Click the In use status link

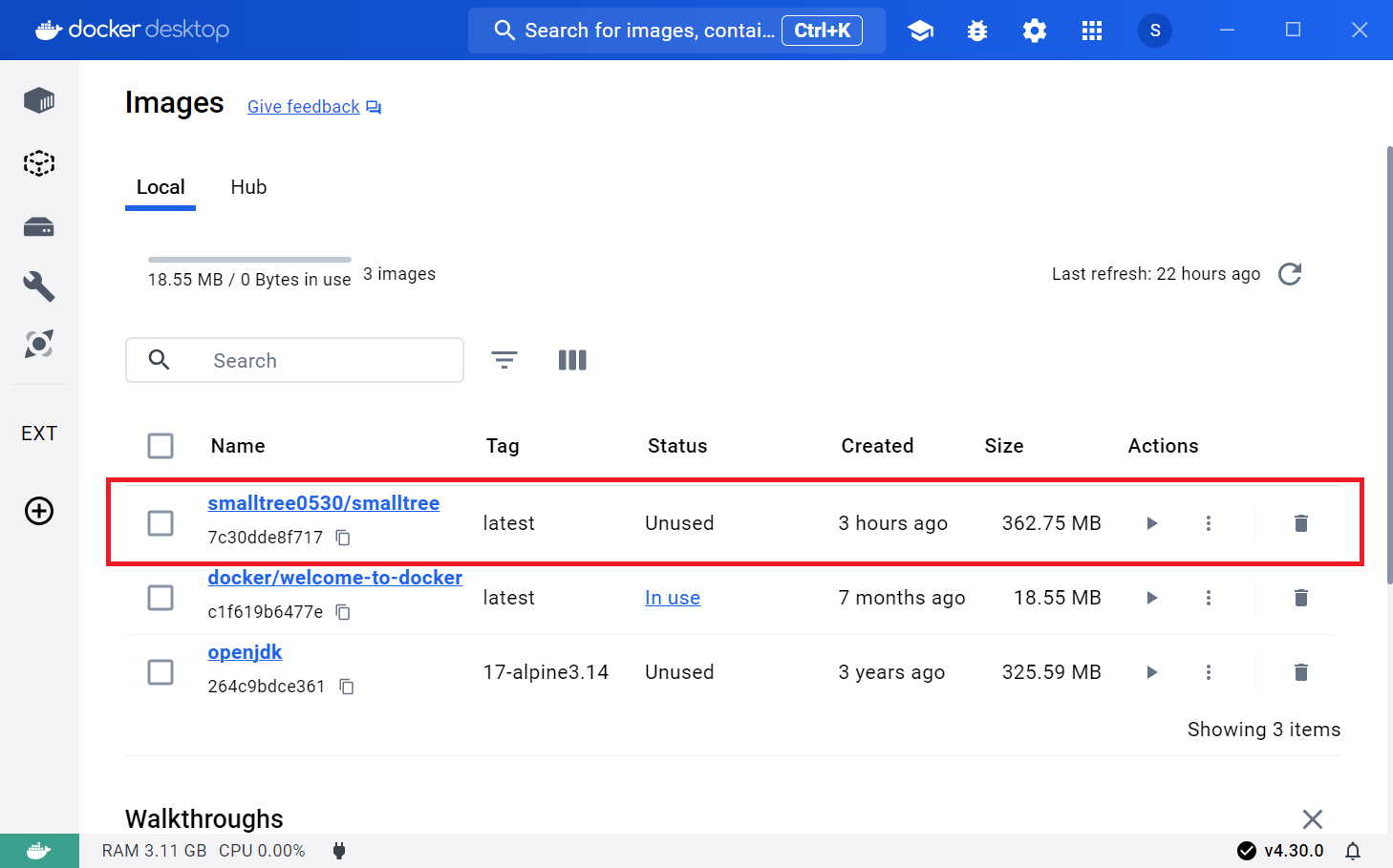pos(673,598)
